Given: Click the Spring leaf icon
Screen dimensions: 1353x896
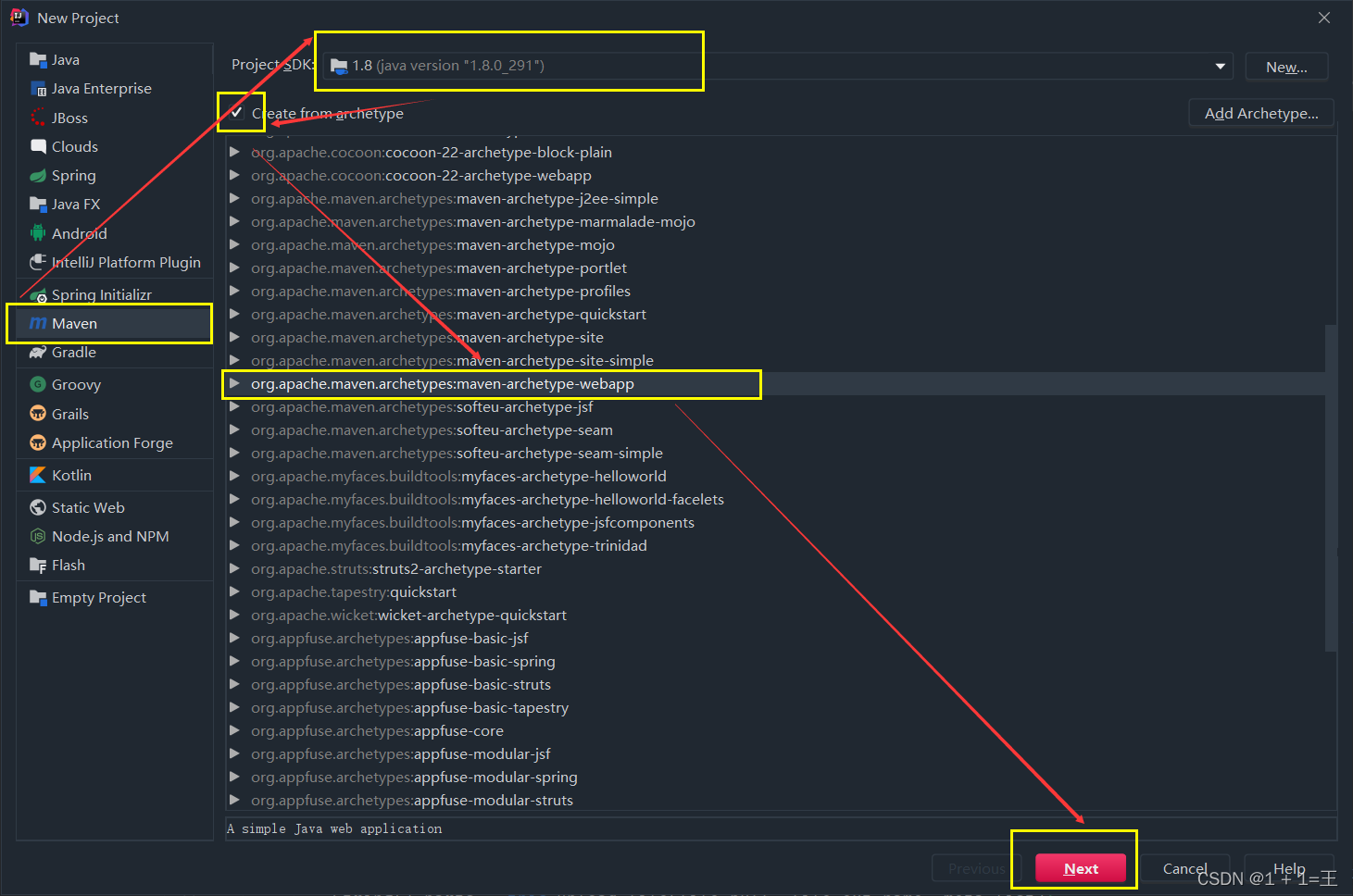Looking at the screenshot, I should tap(38, 176).
